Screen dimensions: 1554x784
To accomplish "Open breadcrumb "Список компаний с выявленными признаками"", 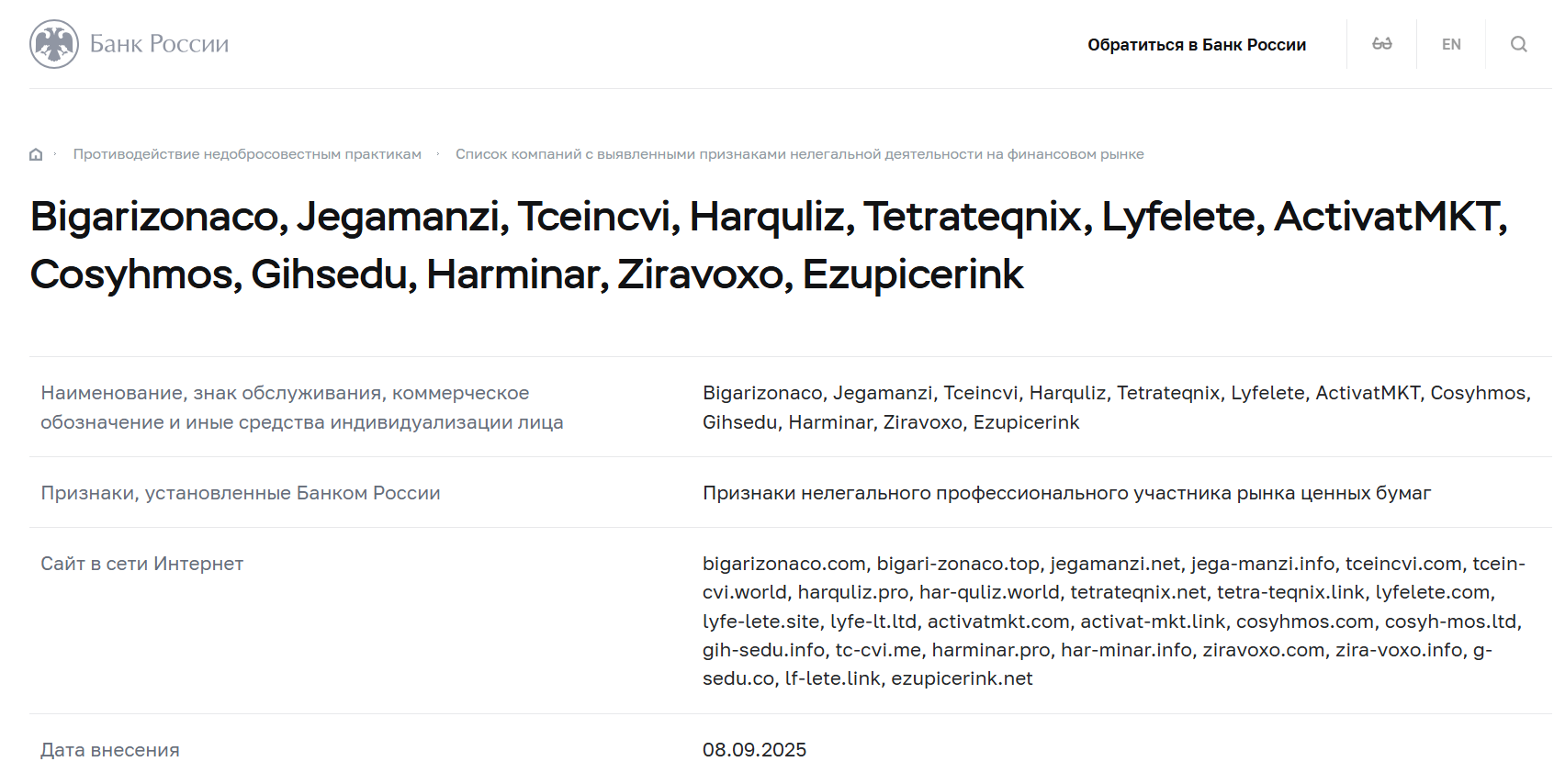I will point(800,154).
